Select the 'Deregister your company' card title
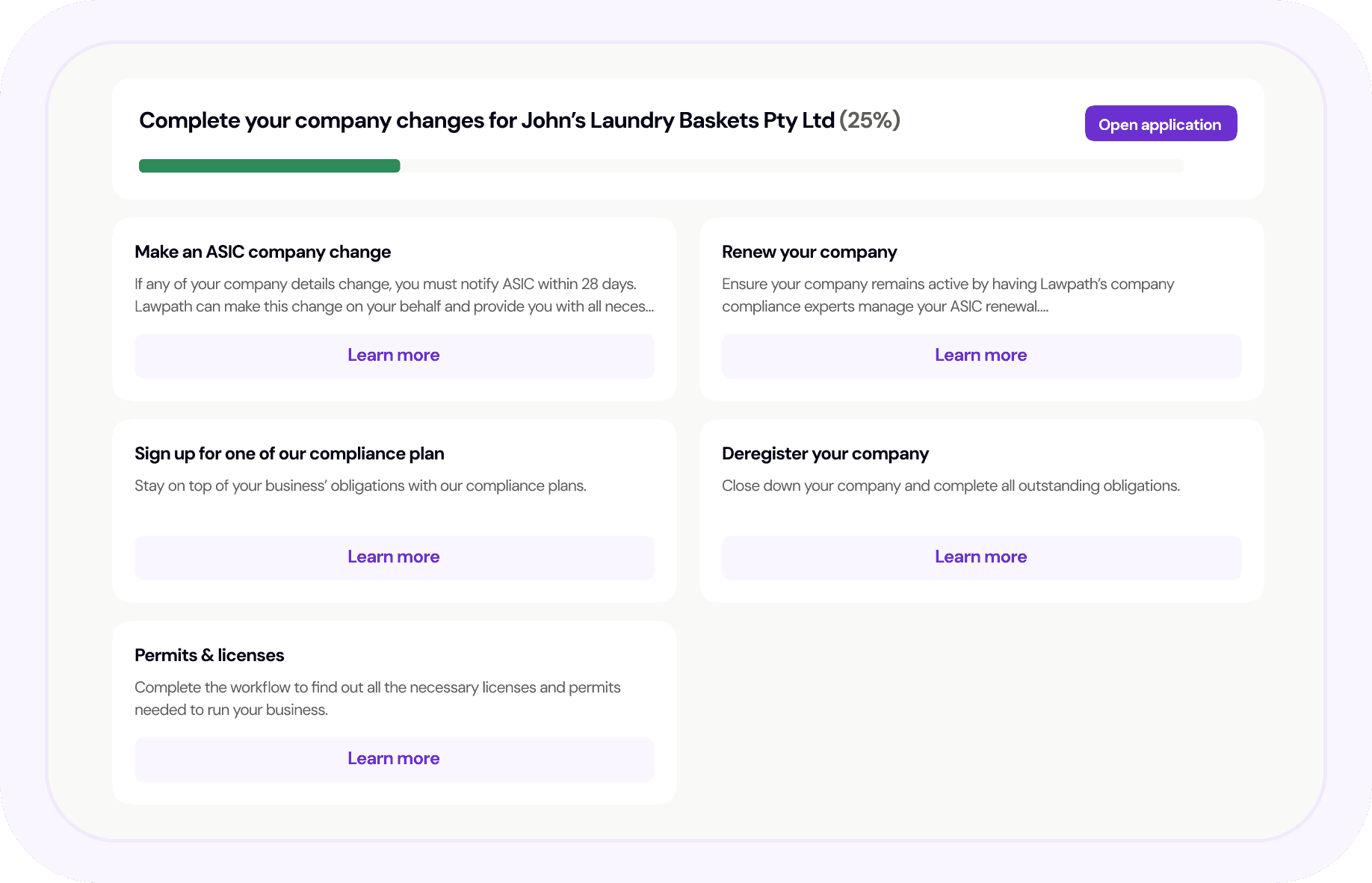Viewport: 1372px width, 883px height. [x=825, y=454]
